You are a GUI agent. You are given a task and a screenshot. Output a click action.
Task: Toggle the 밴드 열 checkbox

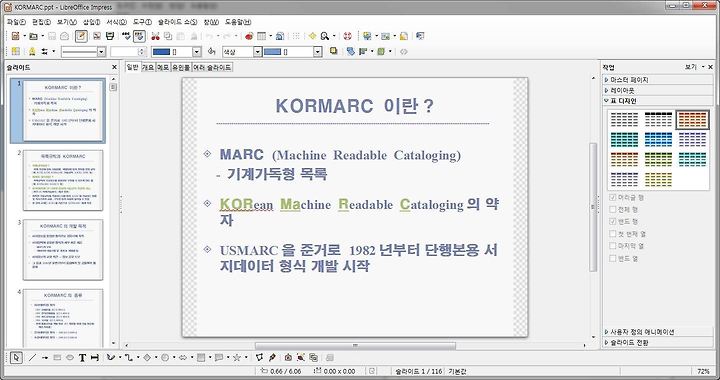[x=613, y=258]
